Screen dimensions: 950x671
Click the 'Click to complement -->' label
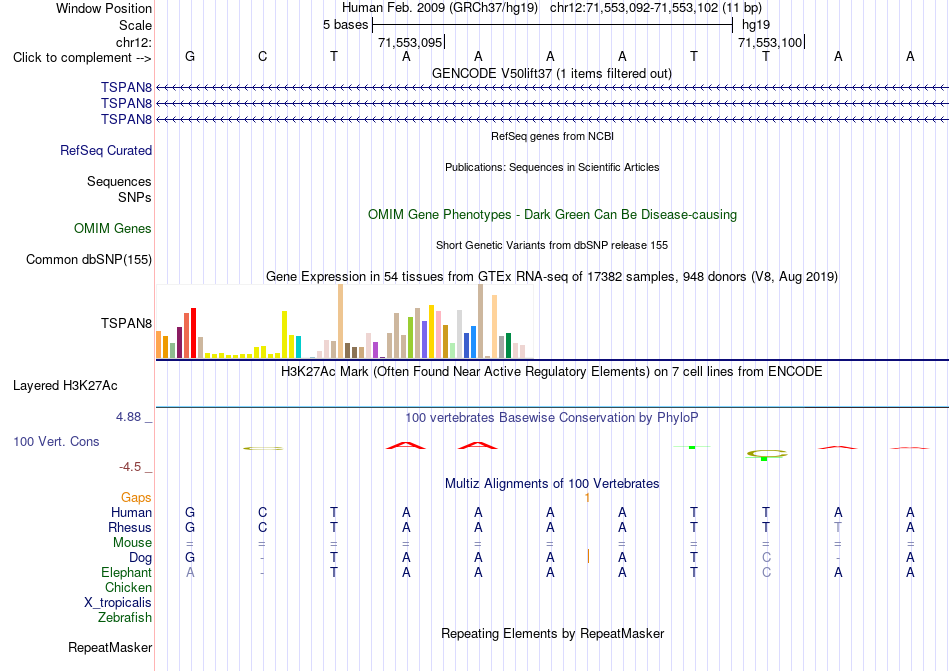pyautogui.click(x=82, y=58)
